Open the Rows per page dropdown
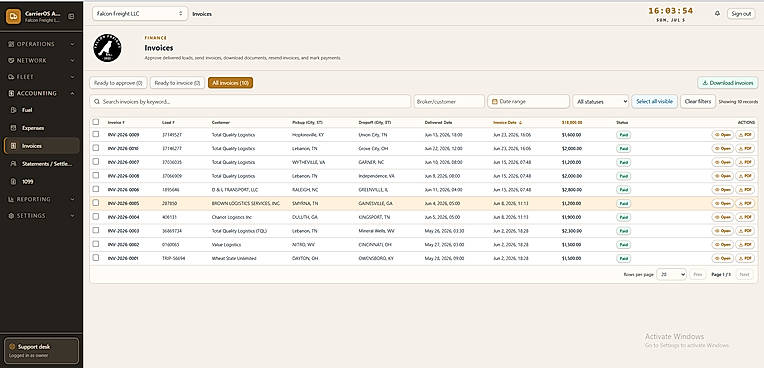The height and width of the screenshot is (368, 764). 671,274
